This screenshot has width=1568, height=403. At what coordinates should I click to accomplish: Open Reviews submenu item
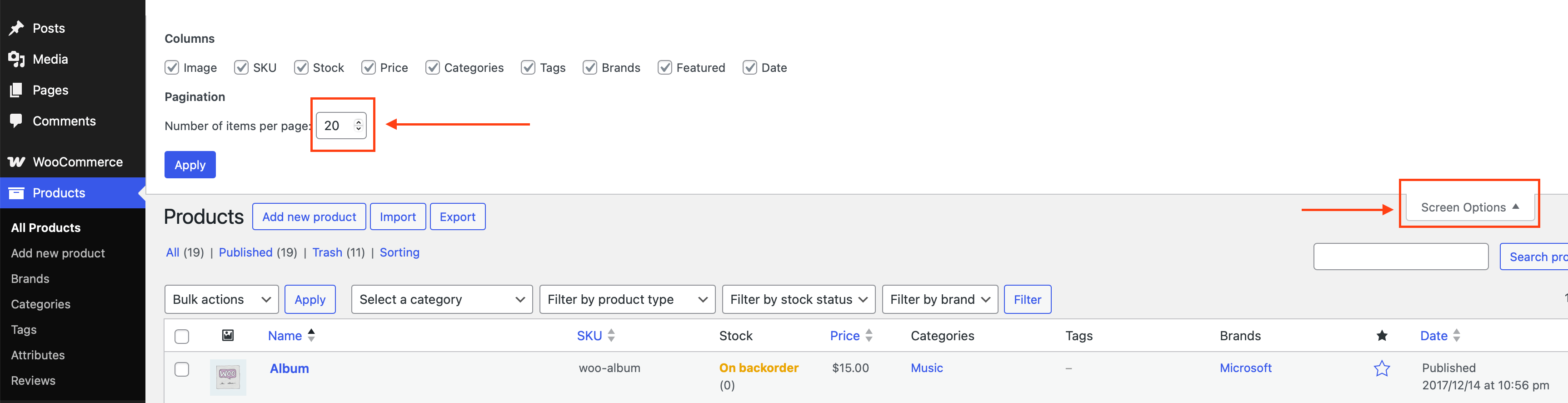coord(33,380)
